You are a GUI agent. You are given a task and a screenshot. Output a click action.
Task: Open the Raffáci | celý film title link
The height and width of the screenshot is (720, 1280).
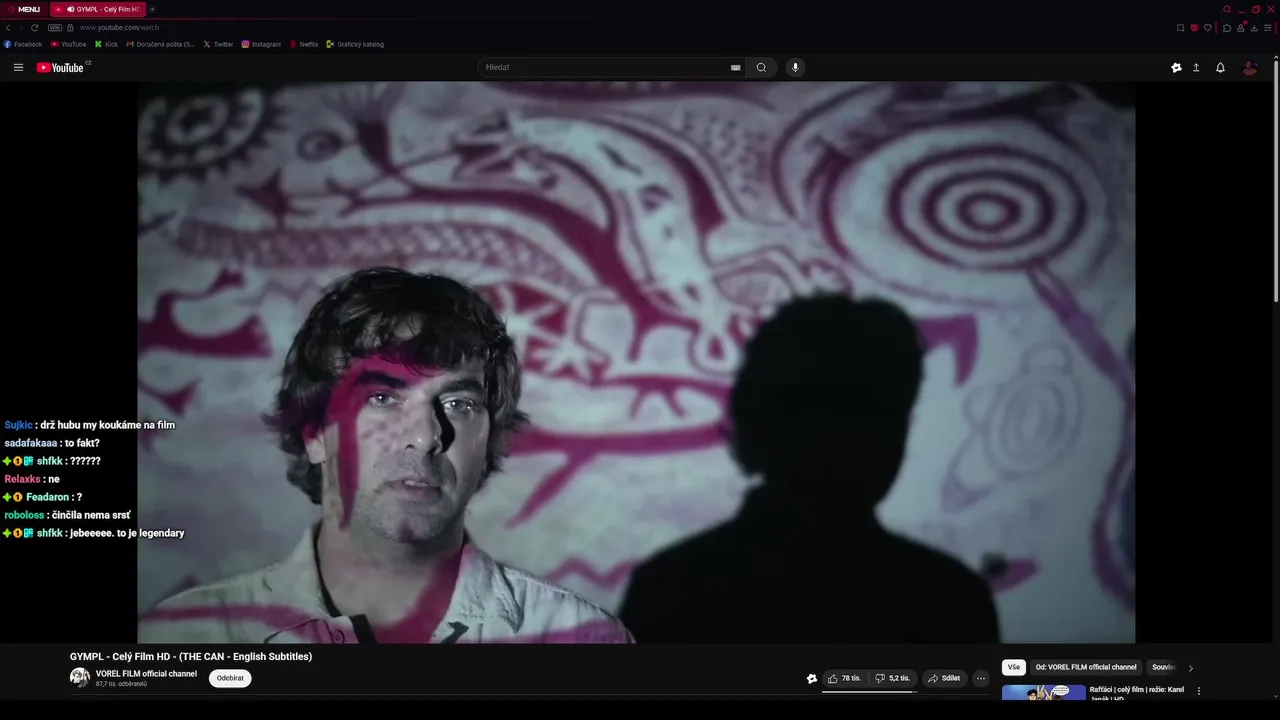tap(1137, 693)
